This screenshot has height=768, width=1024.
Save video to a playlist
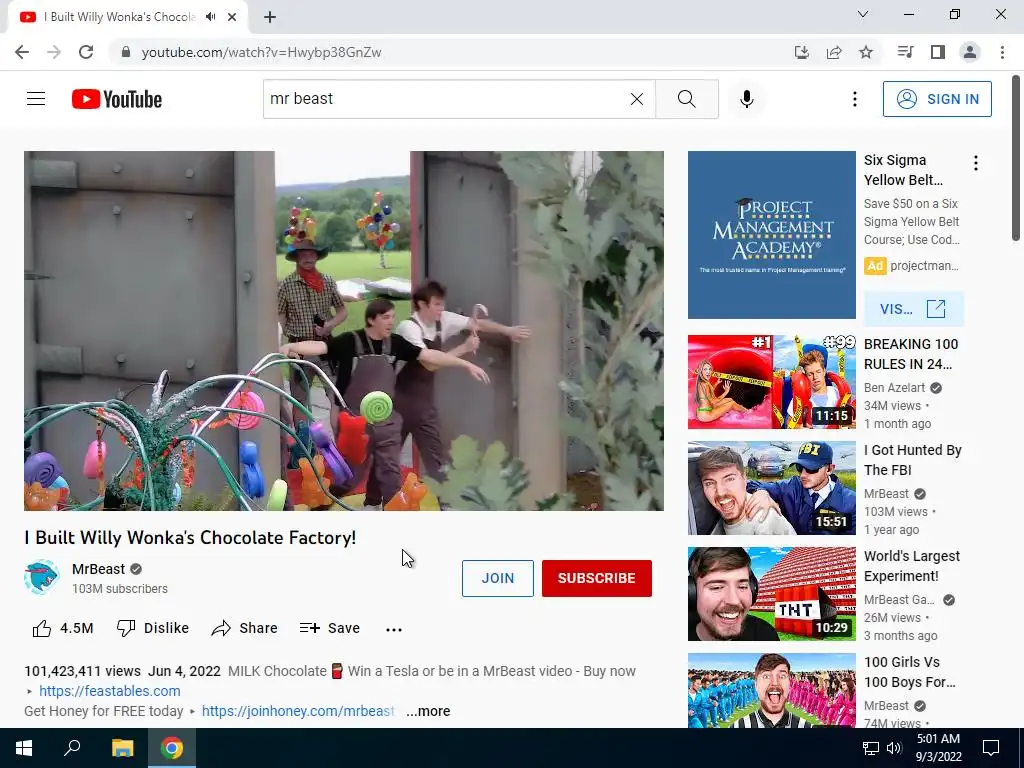coord(330,628)
